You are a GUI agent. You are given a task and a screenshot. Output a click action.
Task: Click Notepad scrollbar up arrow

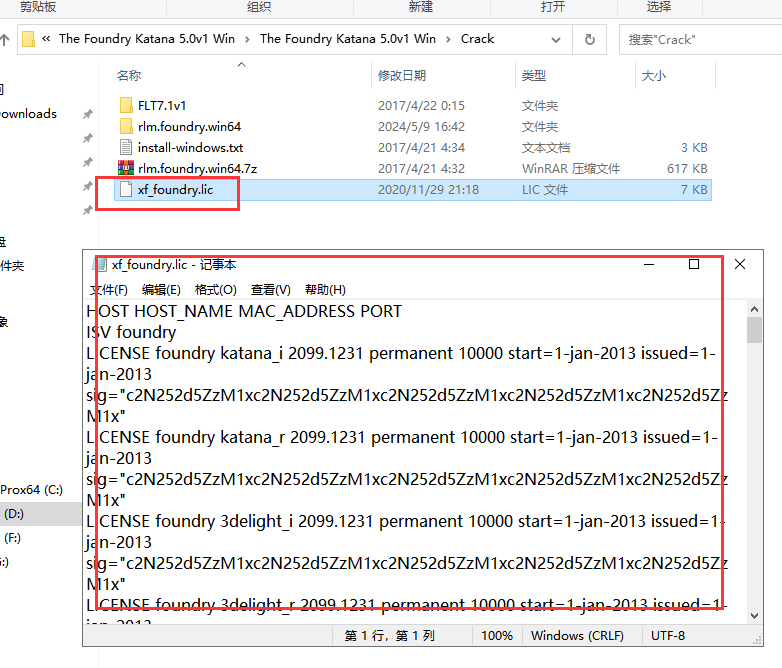click(x=755, y=309)
